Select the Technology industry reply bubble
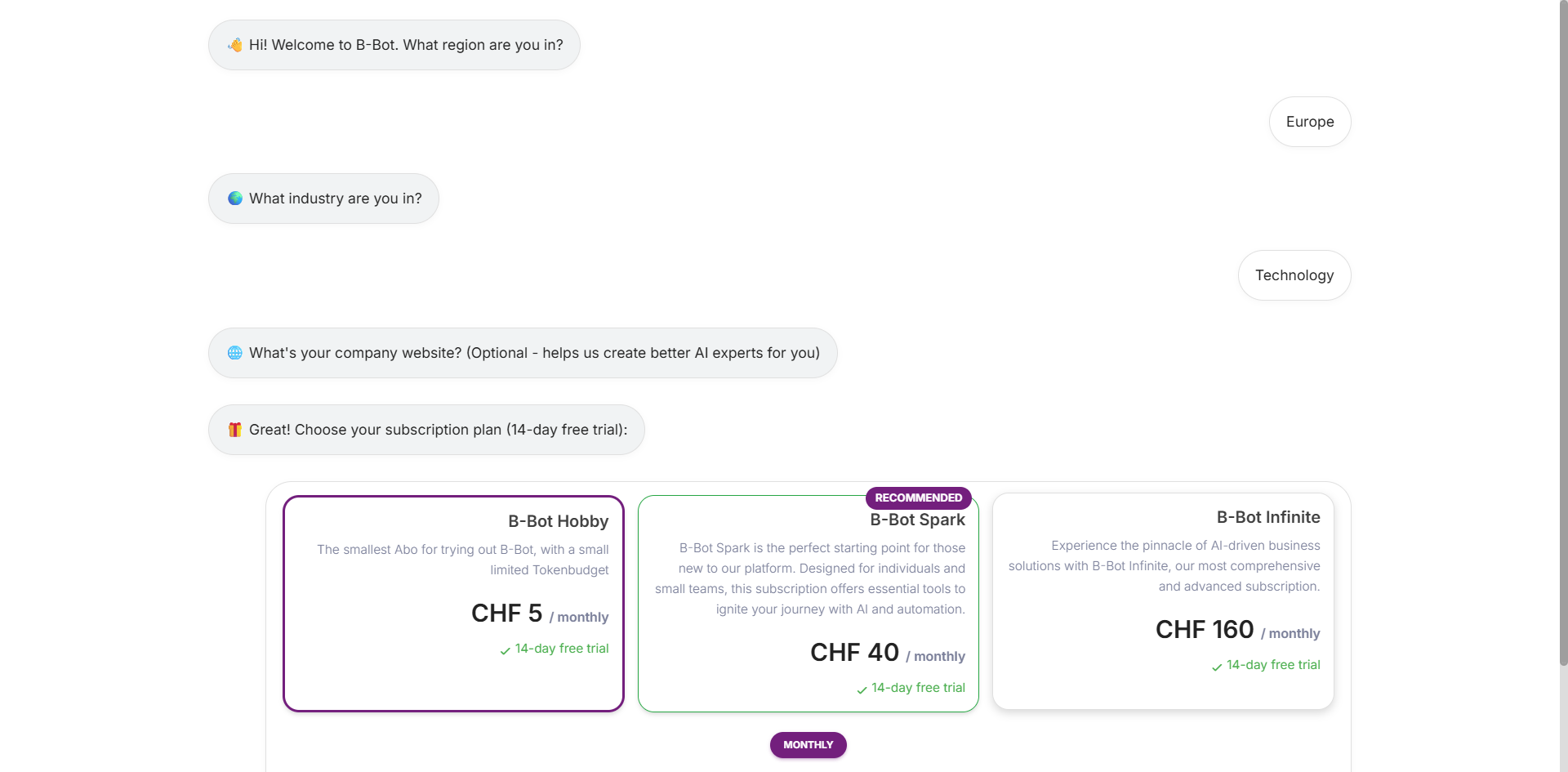The height and width of the screenshot is (772, 1568). click(x=1294, y=274)
